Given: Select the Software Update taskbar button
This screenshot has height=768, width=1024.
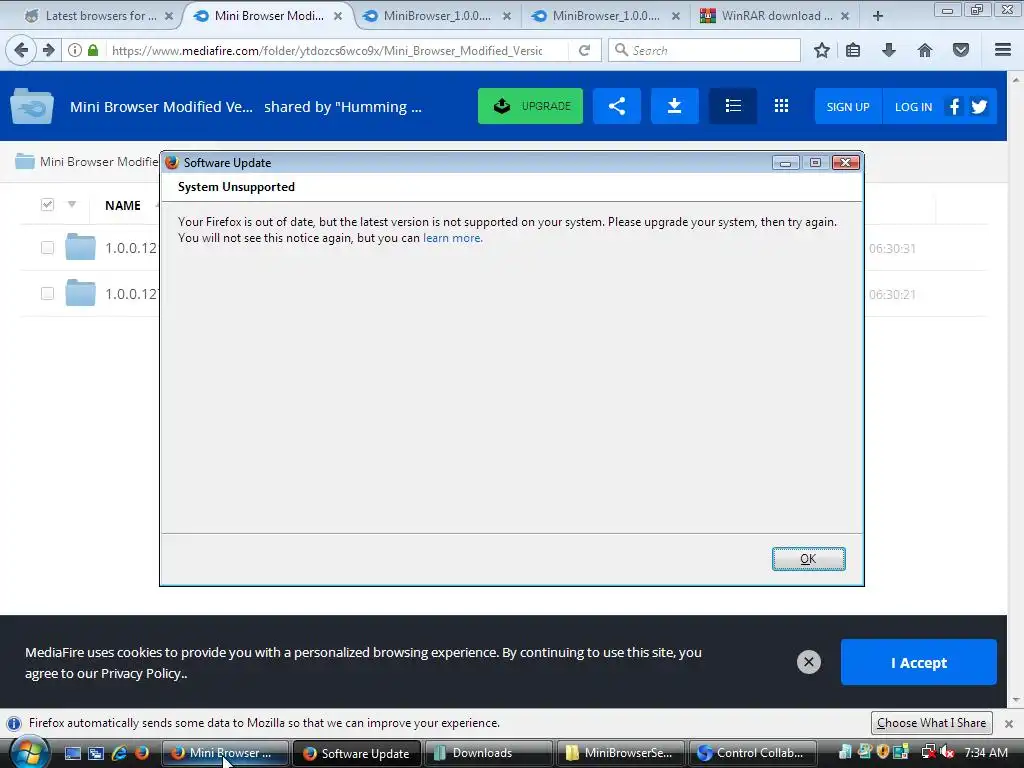Looking at the screenshot, I should tap(357, 753).
